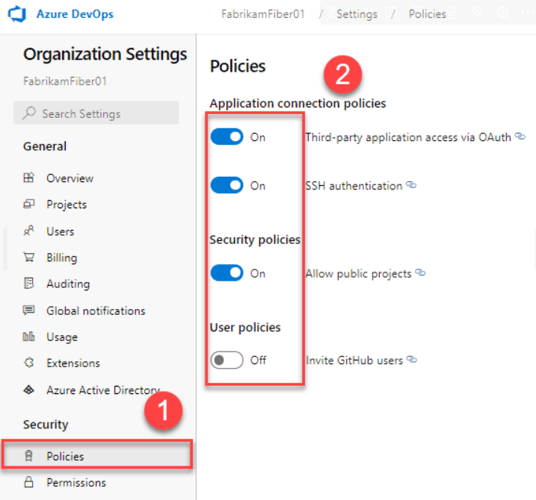Open the Usage page
Image resolution: width=536 pixels, height=500 pixels.
tap(62, 337)
